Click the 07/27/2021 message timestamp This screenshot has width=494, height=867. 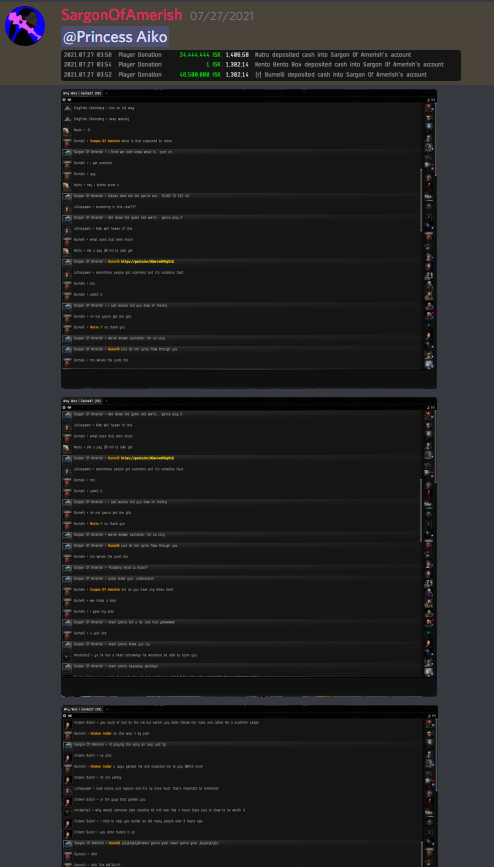[222, 16]
